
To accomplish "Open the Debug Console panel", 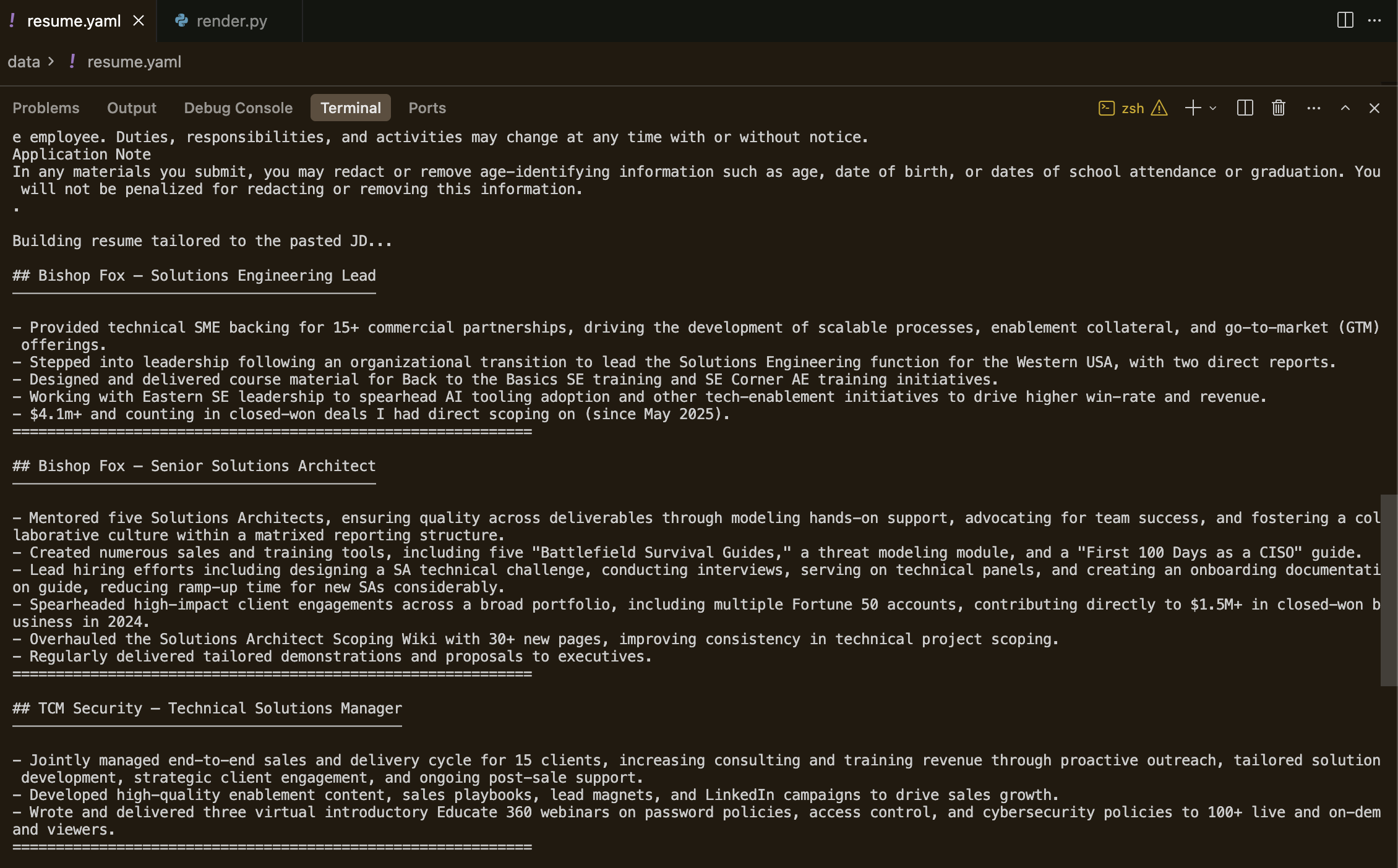I will click(238, 107).
